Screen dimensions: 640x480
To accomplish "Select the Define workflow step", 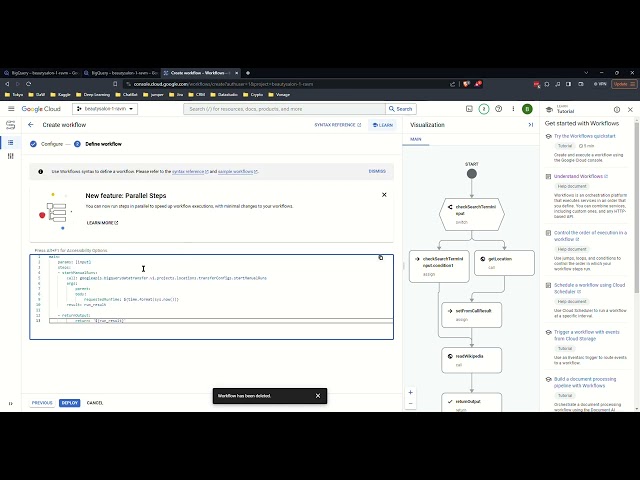I will (98, 144).
